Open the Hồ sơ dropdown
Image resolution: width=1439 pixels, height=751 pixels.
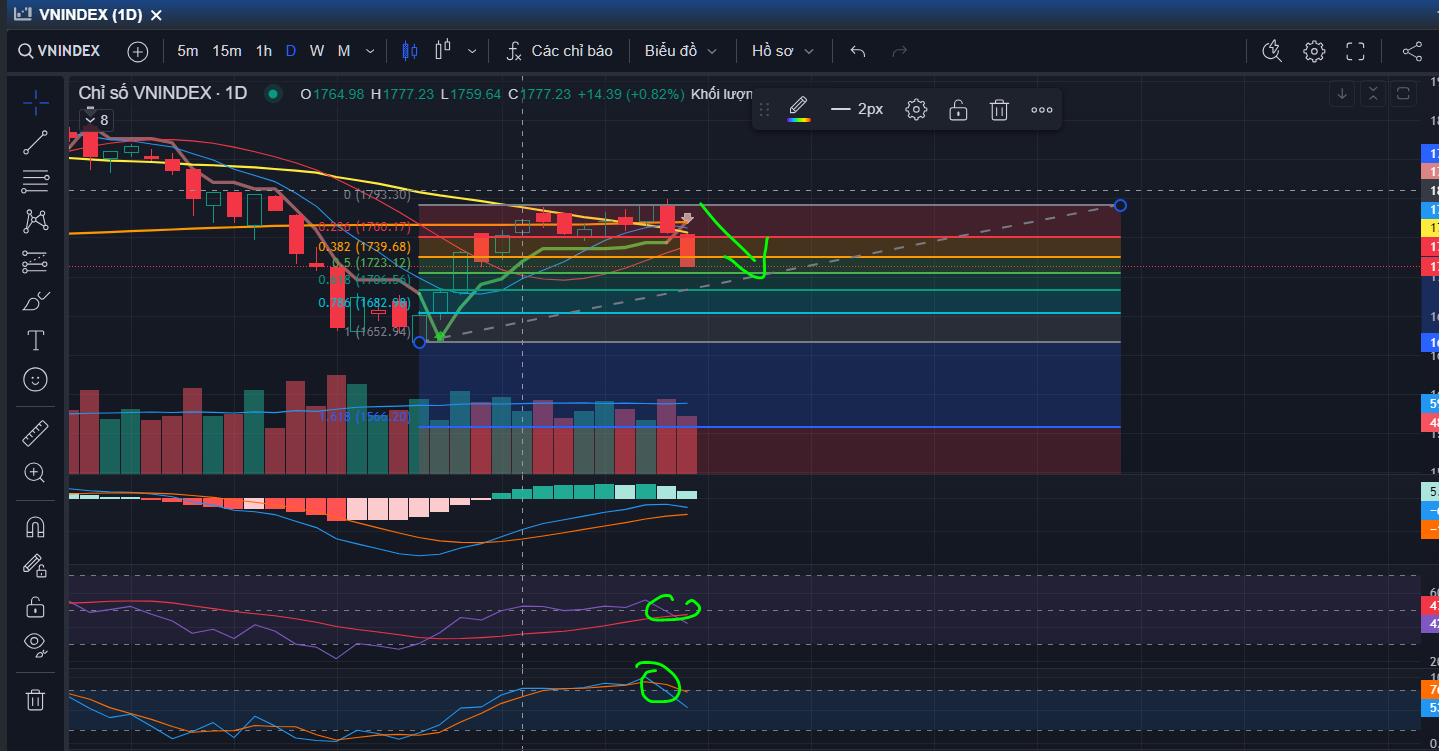click(783, 51)
